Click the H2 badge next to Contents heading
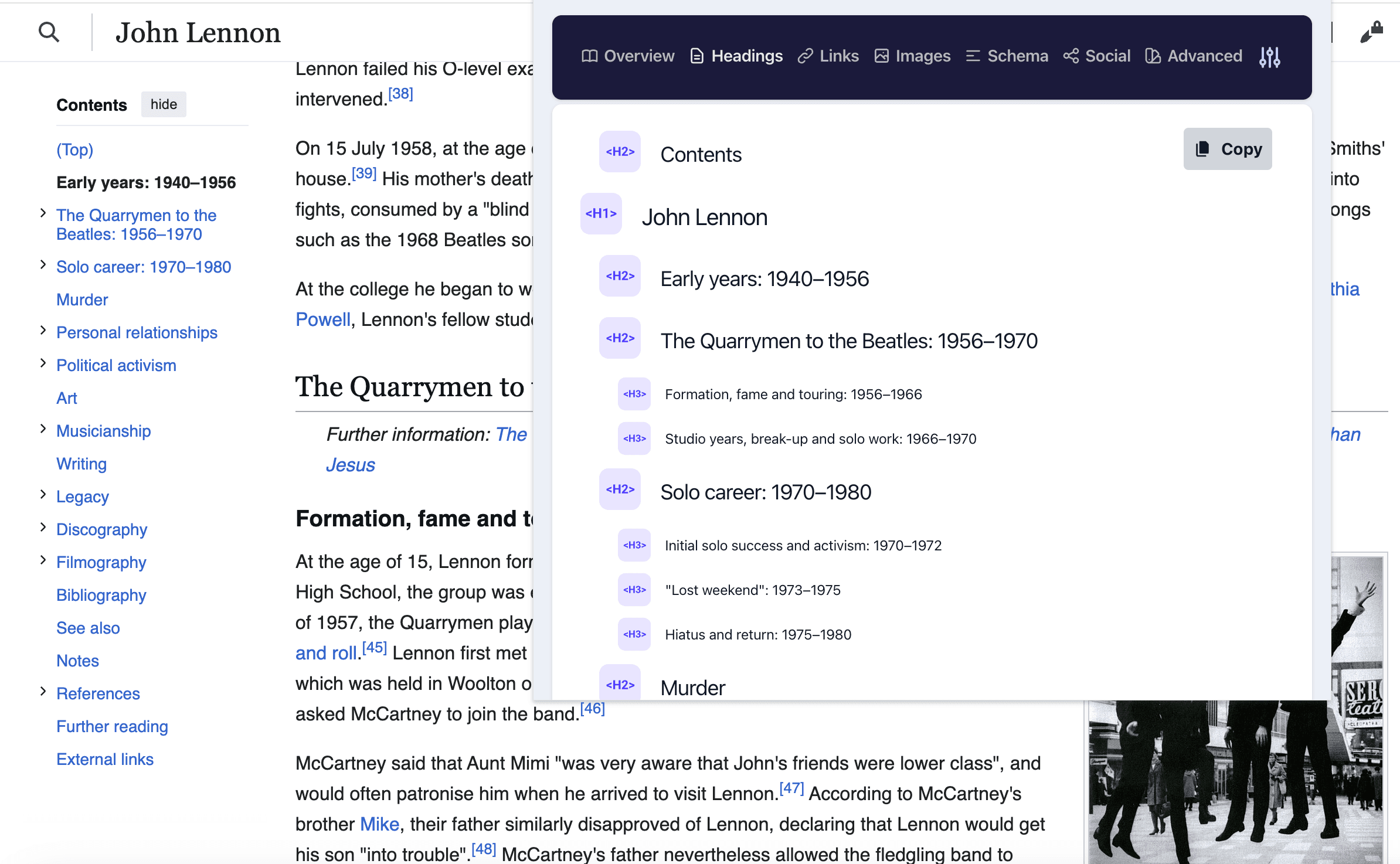The width and height of the screenshot is (1400, 864). coord(620,152)
